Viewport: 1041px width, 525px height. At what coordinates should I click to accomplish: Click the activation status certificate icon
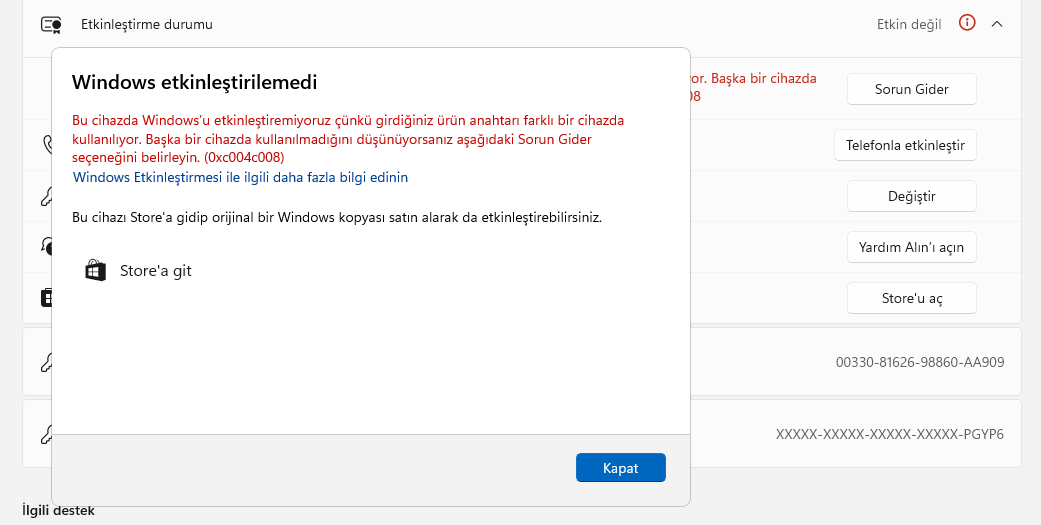[x=50, y=25]
